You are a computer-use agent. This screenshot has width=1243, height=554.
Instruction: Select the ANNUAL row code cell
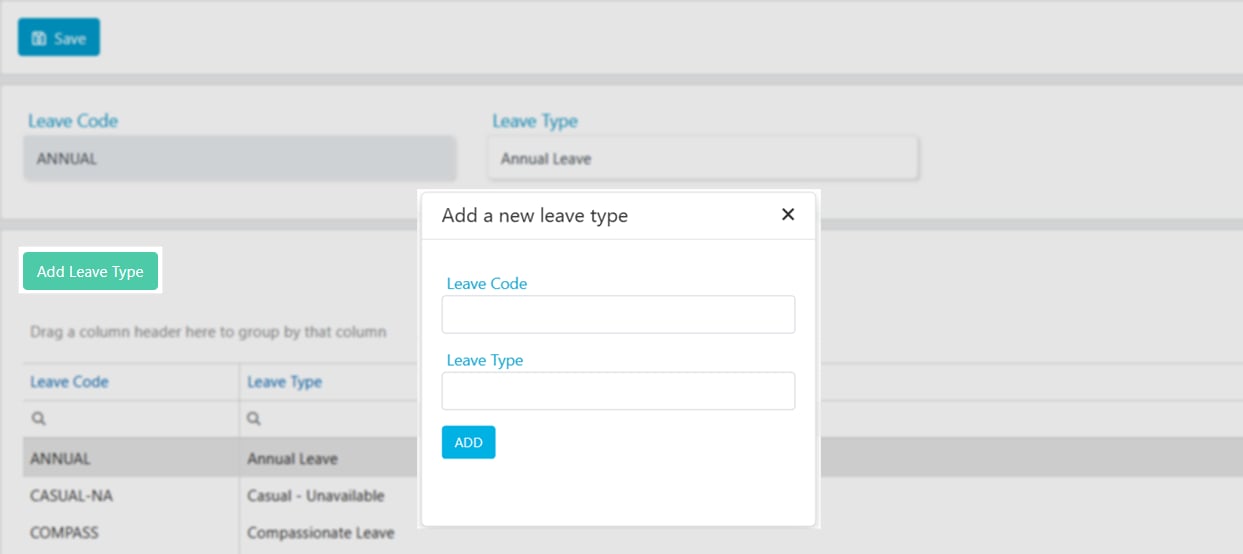click(x=131, y=459)
